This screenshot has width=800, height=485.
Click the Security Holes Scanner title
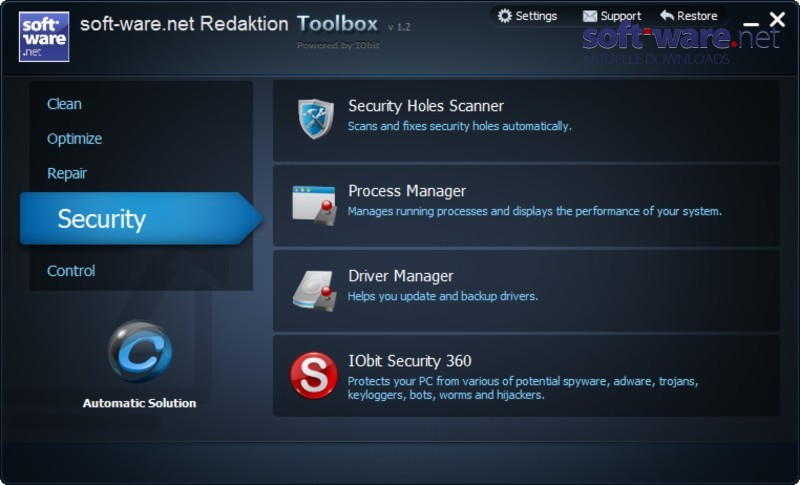(x=426, y=106)
